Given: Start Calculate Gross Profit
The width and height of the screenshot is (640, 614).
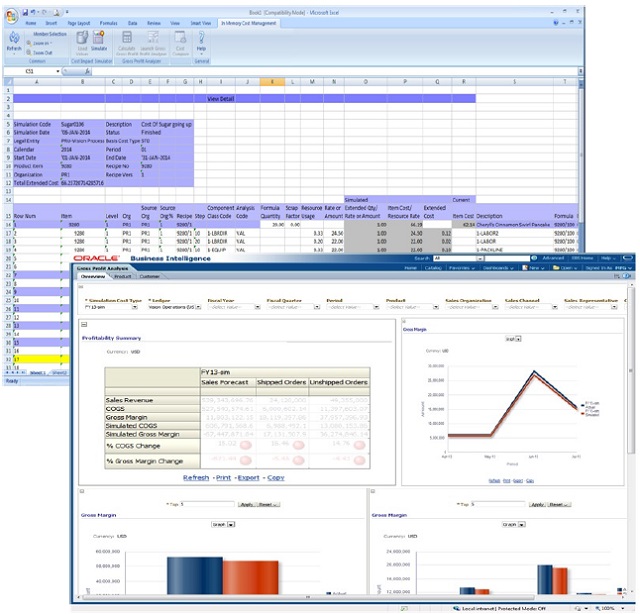Looking at the screenshot, I should click(x=127, y=42).
